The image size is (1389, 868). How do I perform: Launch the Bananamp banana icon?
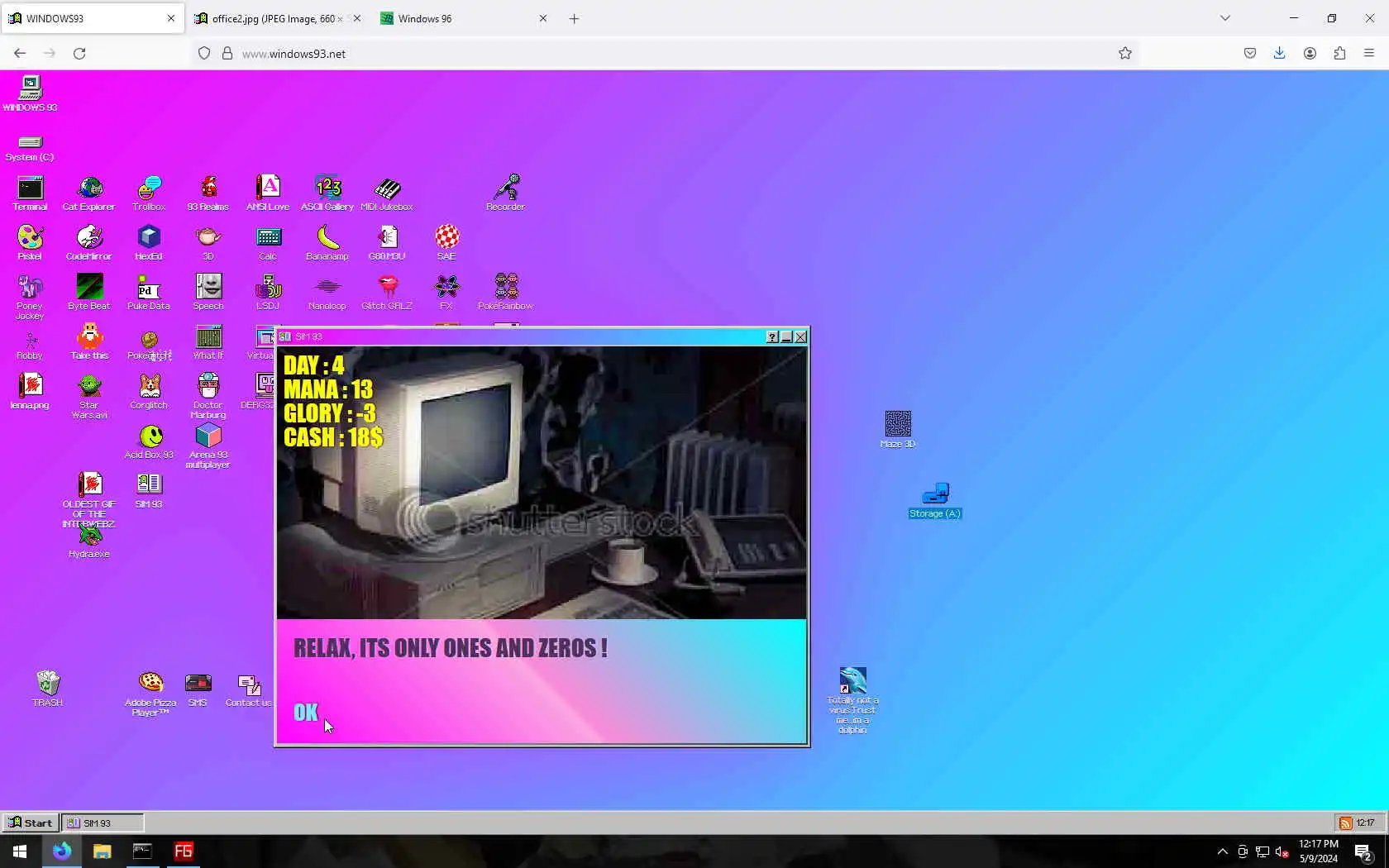click(327, 243)
